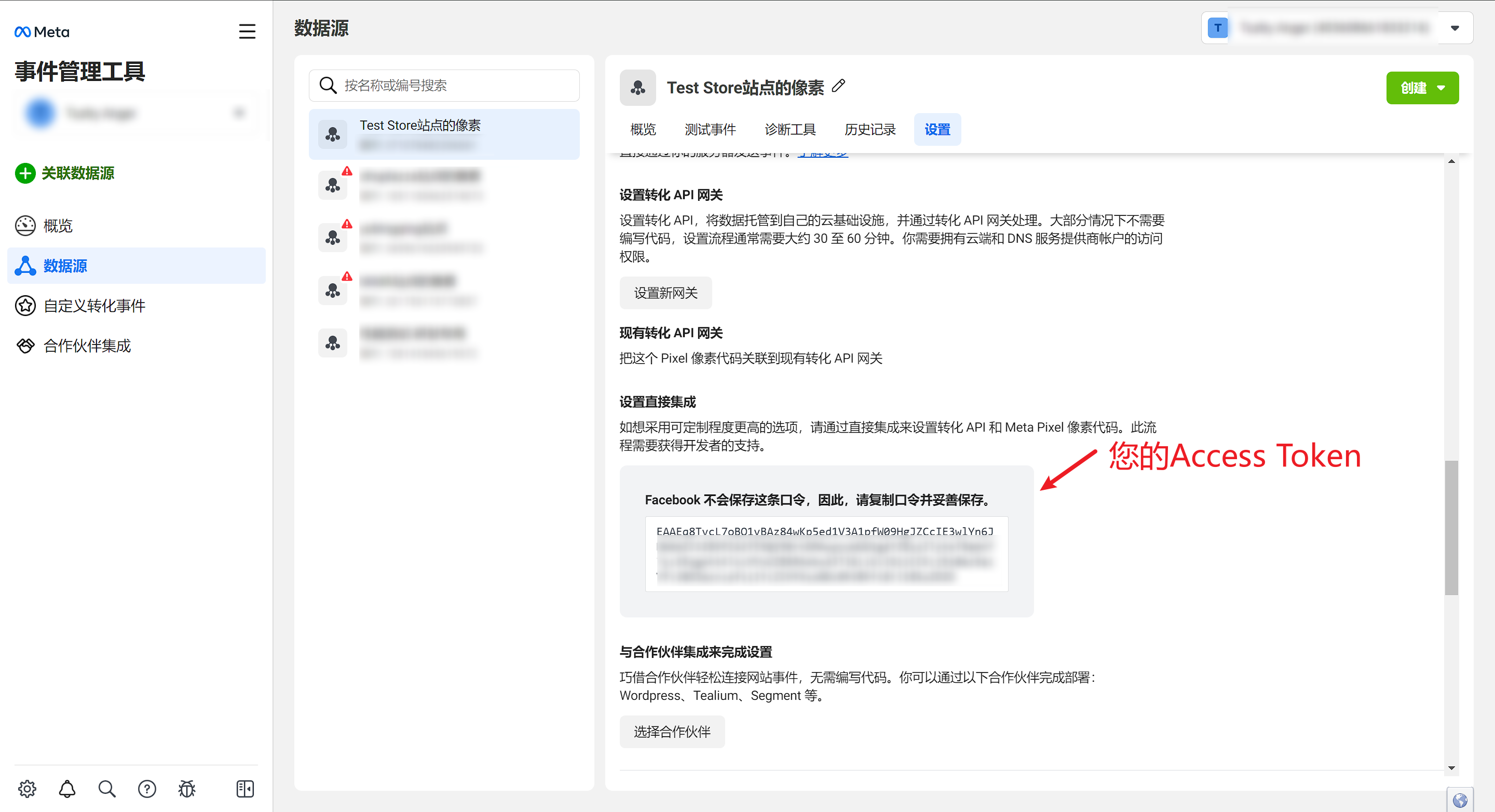Click the green plus icon for 关联数据源
1495x812 pixels.
point(25,173)
